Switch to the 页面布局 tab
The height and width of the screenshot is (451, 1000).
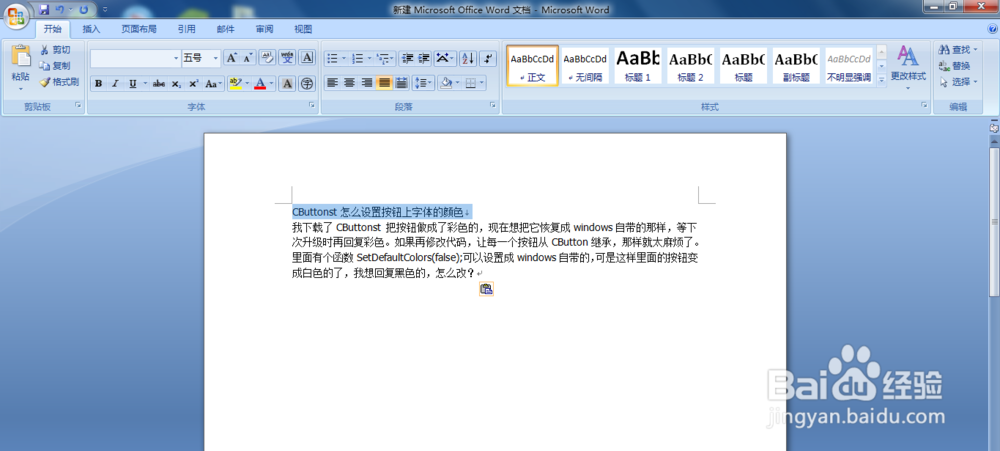coord(139,29)
